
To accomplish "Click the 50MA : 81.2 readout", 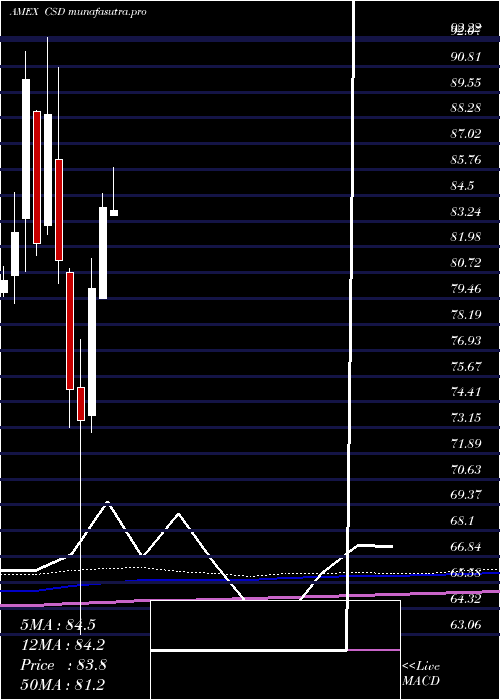I will coord(63,684).
